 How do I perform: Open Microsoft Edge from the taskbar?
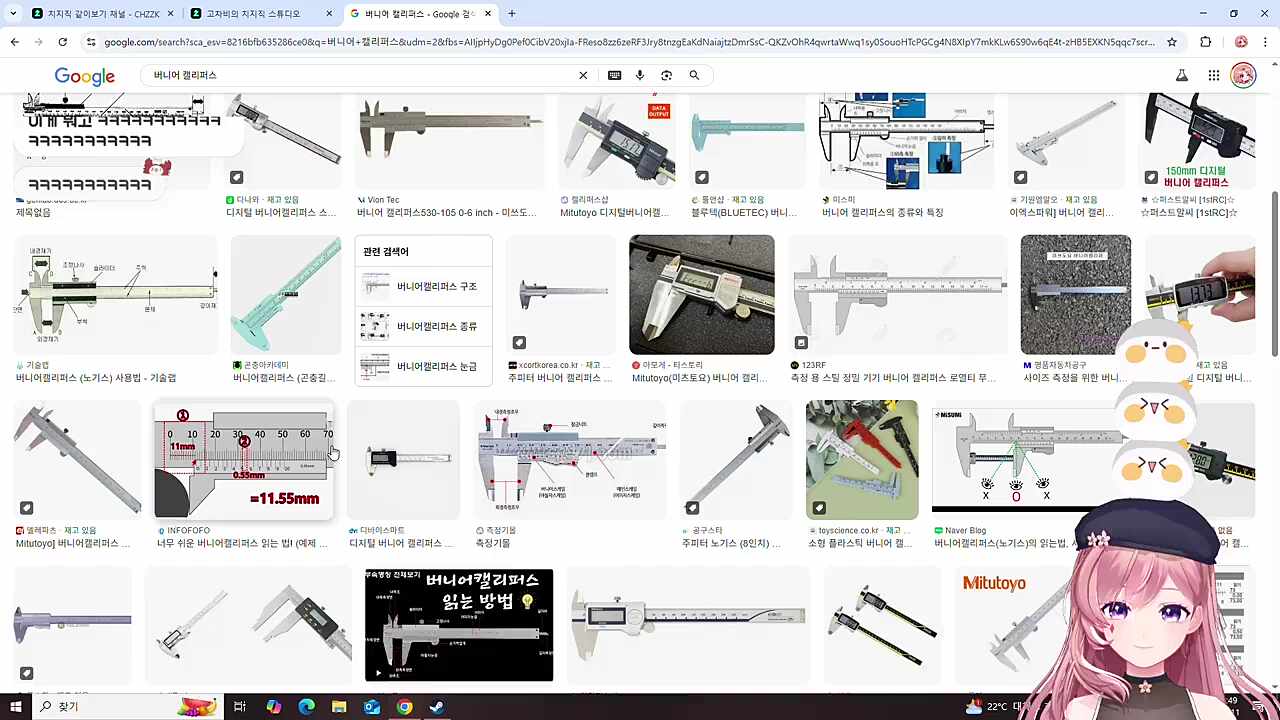(x=306, y=707)
